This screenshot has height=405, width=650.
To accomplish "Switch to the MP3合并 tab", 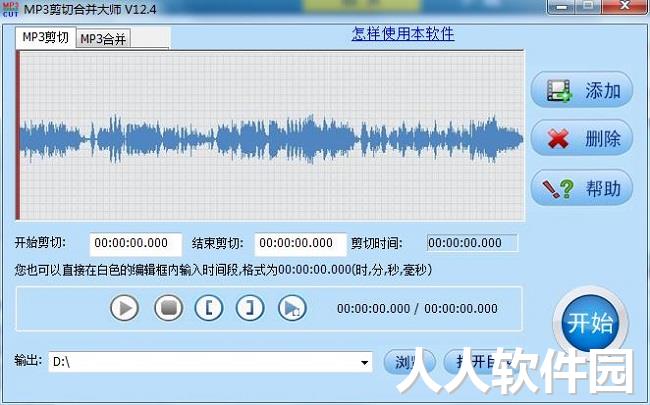I will click(103, 39).
